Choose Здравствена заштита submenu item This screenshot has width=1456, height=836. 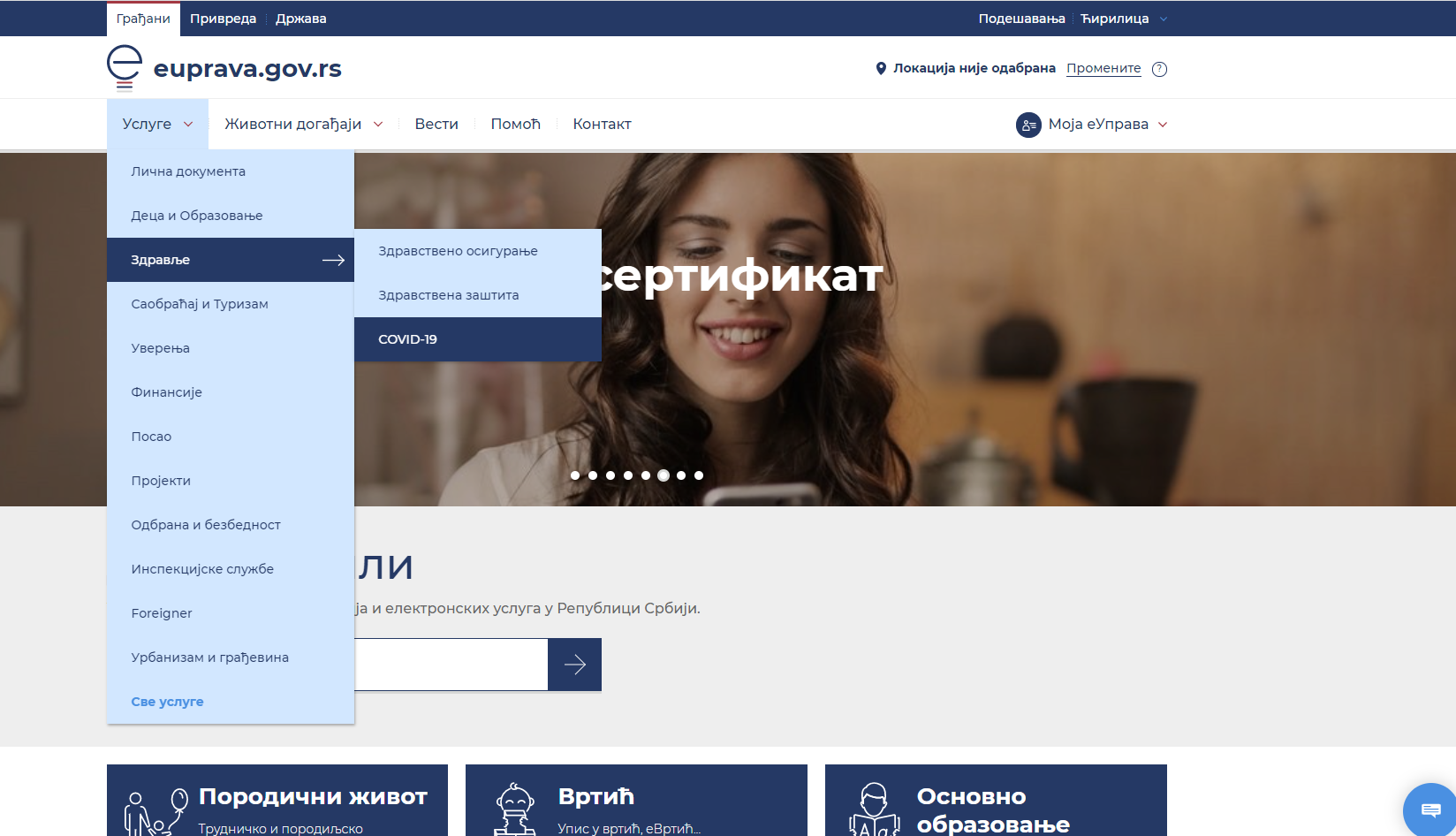click(x=478, y=295)
